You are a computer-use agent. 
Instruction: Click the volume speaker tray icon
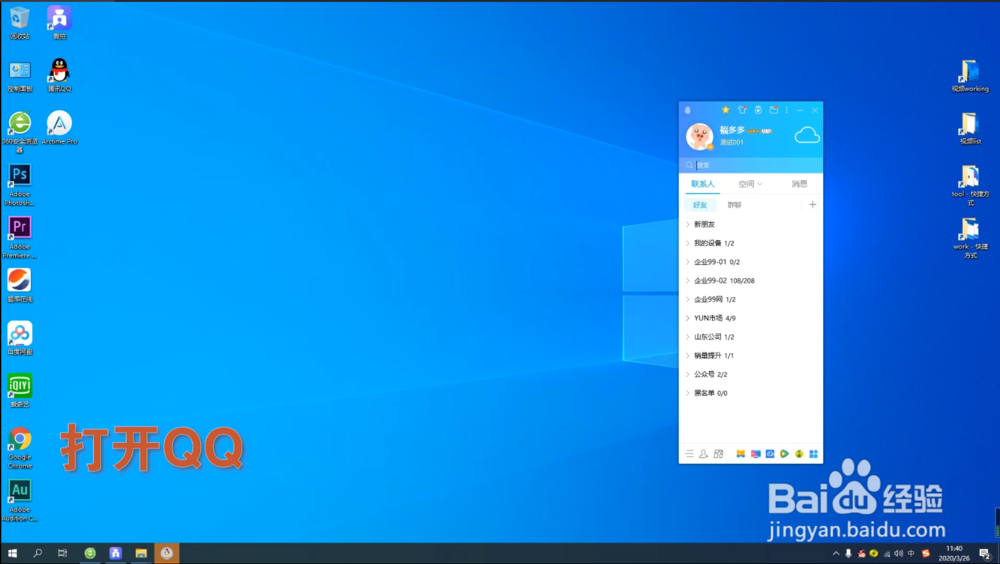[x=899, y=553]
